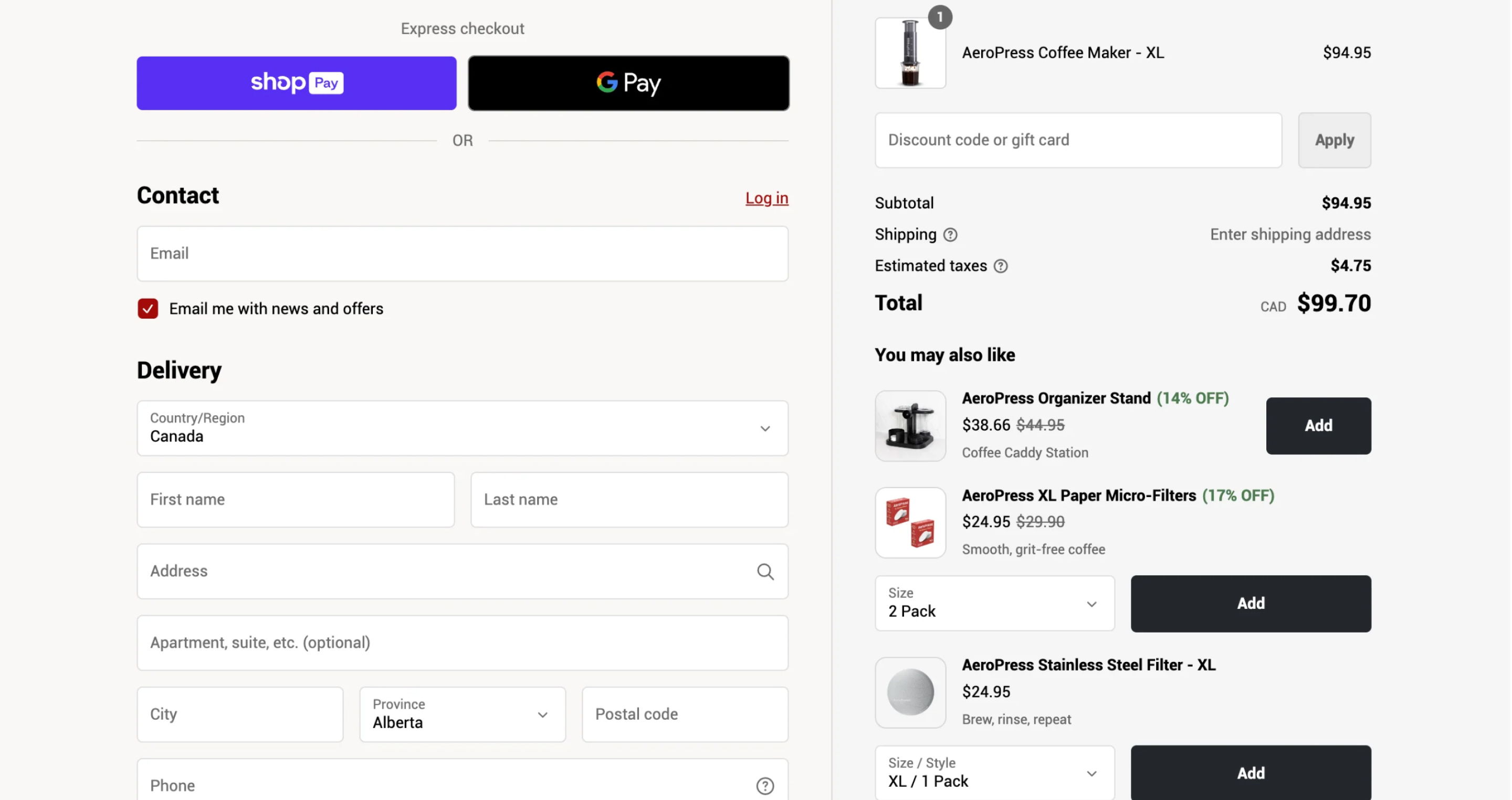Add XL Paper Micro-Filters to order

pos(1251,603)
